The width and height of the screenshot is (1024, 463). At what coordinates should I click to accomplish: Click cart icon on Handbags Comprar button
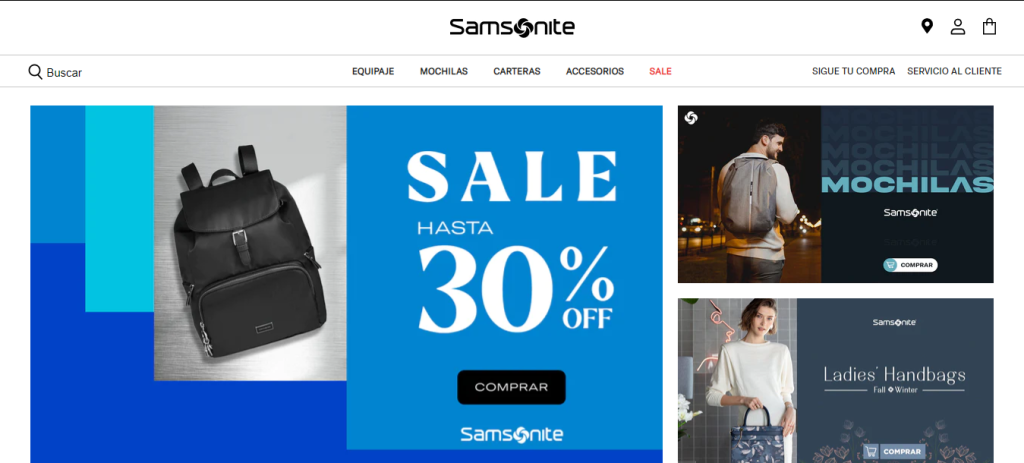click(x=870, y=451)
